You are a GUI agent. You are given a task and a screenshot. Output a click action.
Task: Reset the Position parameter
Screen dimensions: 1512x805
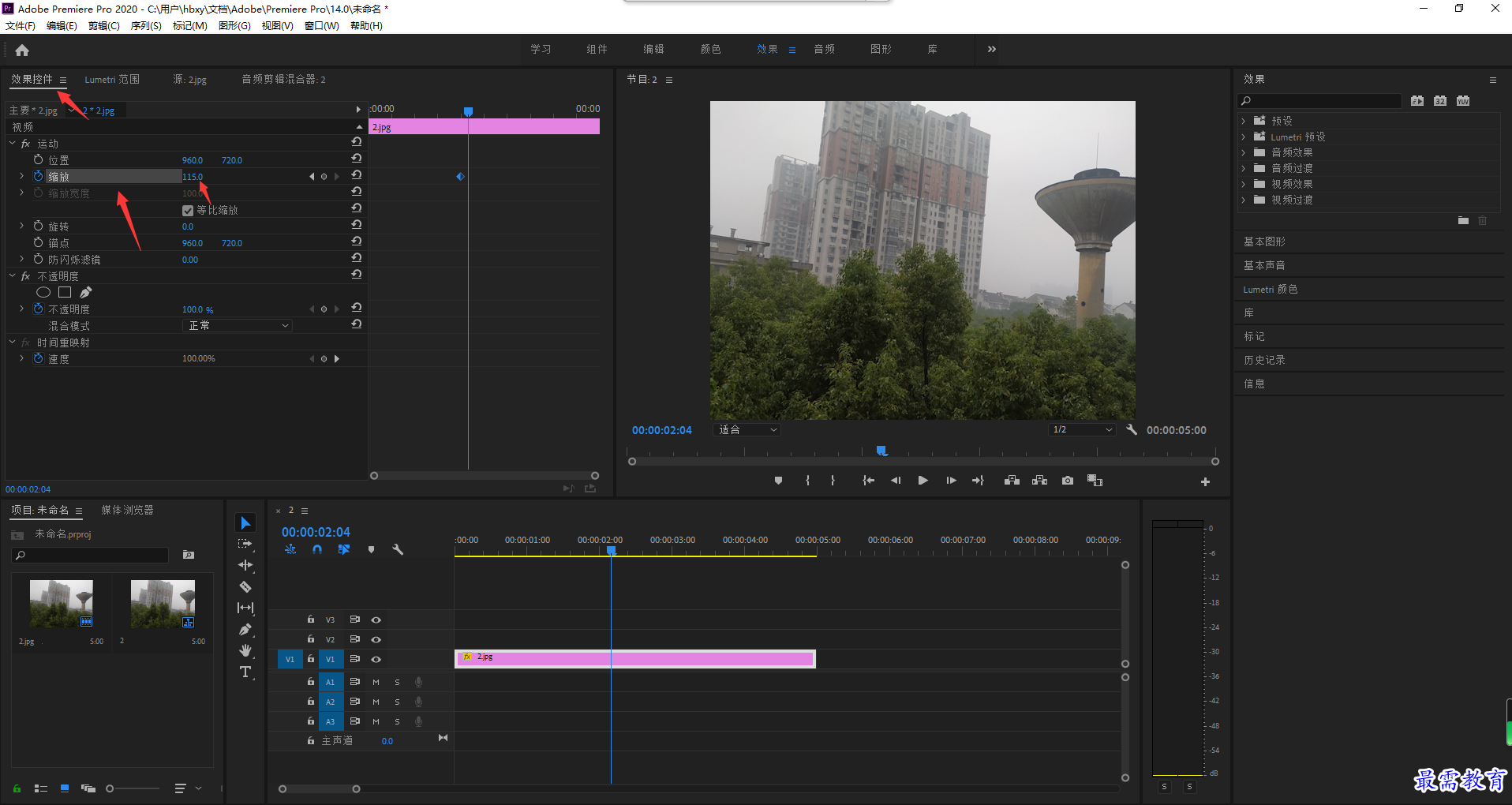click(x=357, y=158)
